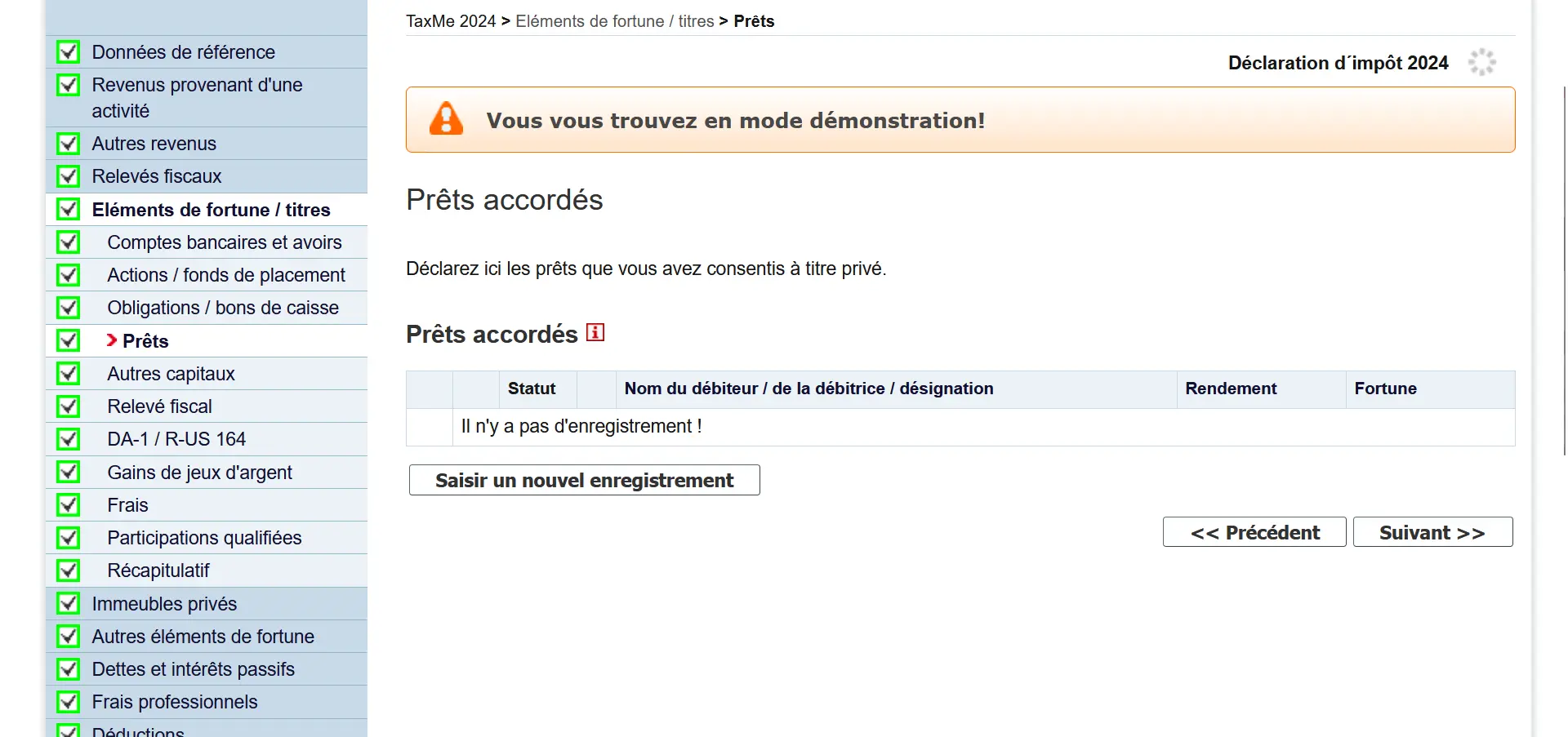1568x737 pixels.
Task: Click green checkmark icon beside Immeubles privés
Action: pos(69,603)
